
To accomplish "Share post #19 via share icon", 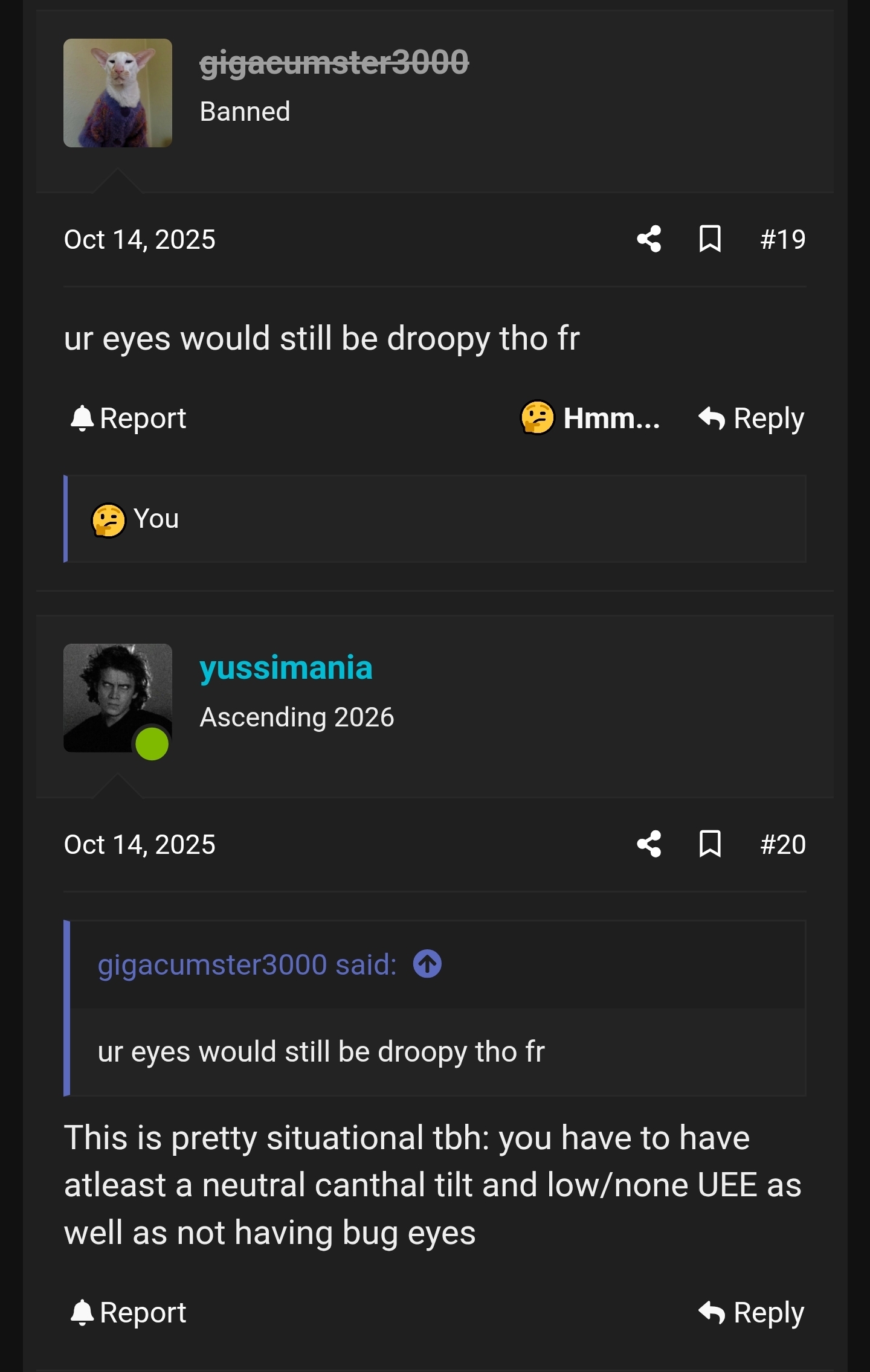I will [649, 239].
